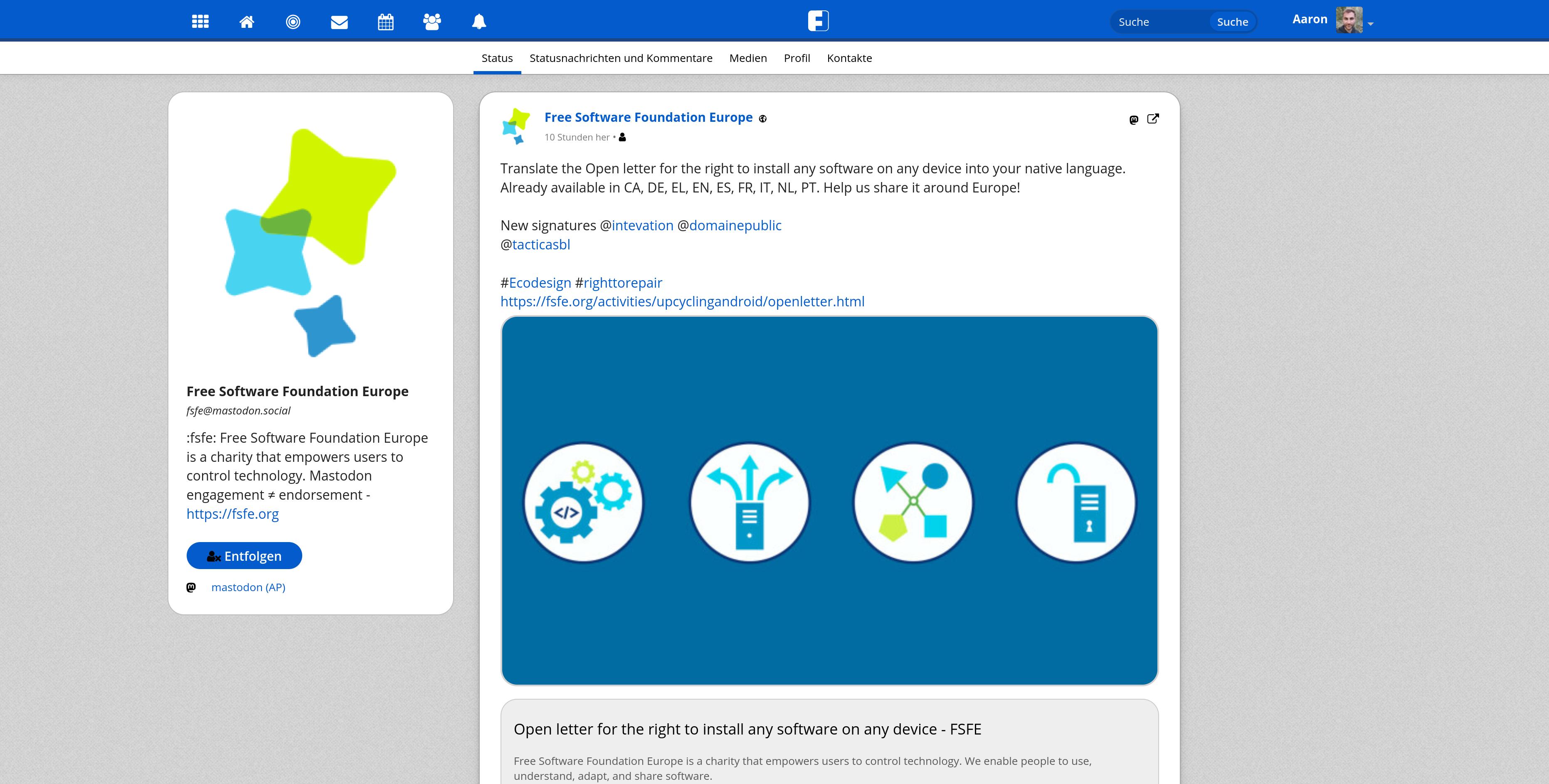Switch to the Status tab
Screen dimensions: 1549x784
pyautogui.click(x=497, y=58)
